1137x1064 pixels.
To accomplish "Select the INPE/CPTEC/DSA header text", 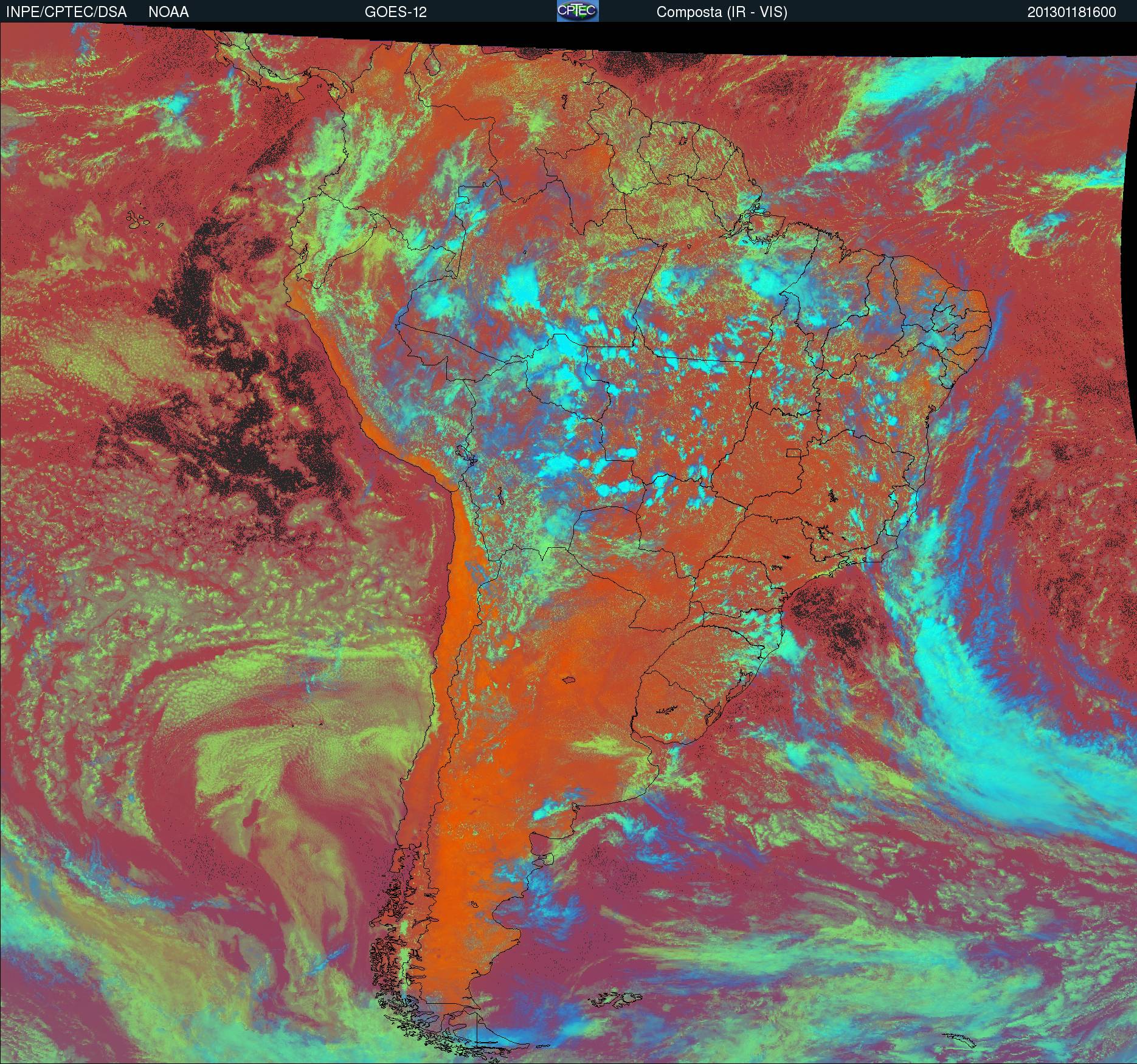I will (66, 12).
